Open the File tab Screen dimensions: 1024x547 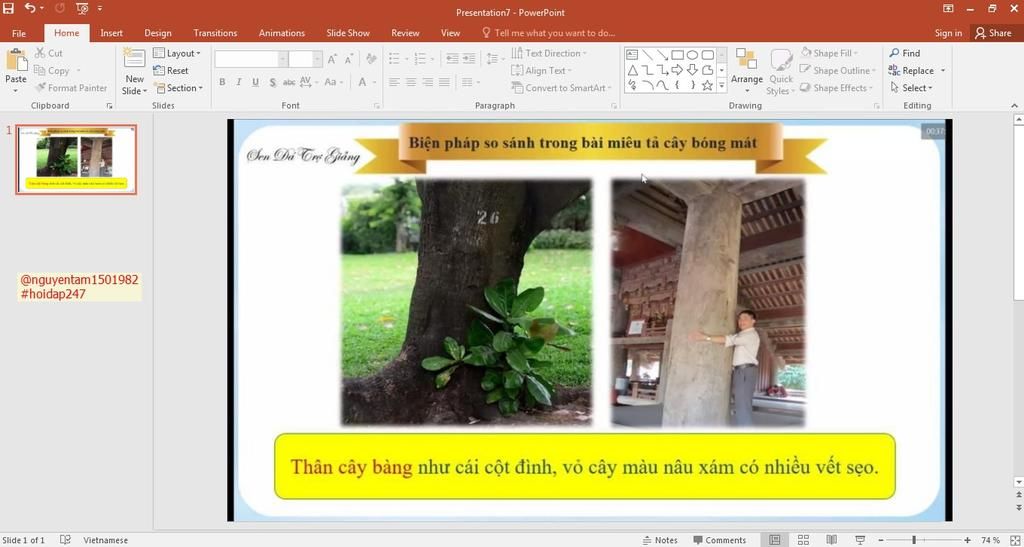tap(19, 33)
